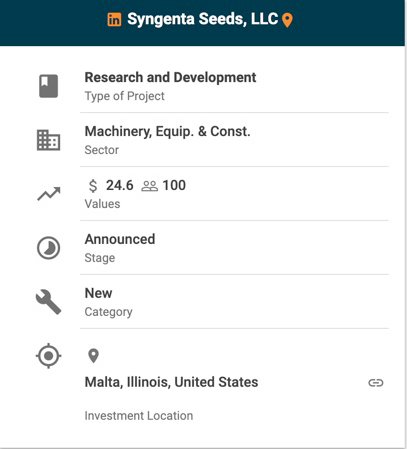Click the Machinery, Equip. & Const. sector text
The height and width of the screenshot is (449, 407).
click(x=167, y=132)
